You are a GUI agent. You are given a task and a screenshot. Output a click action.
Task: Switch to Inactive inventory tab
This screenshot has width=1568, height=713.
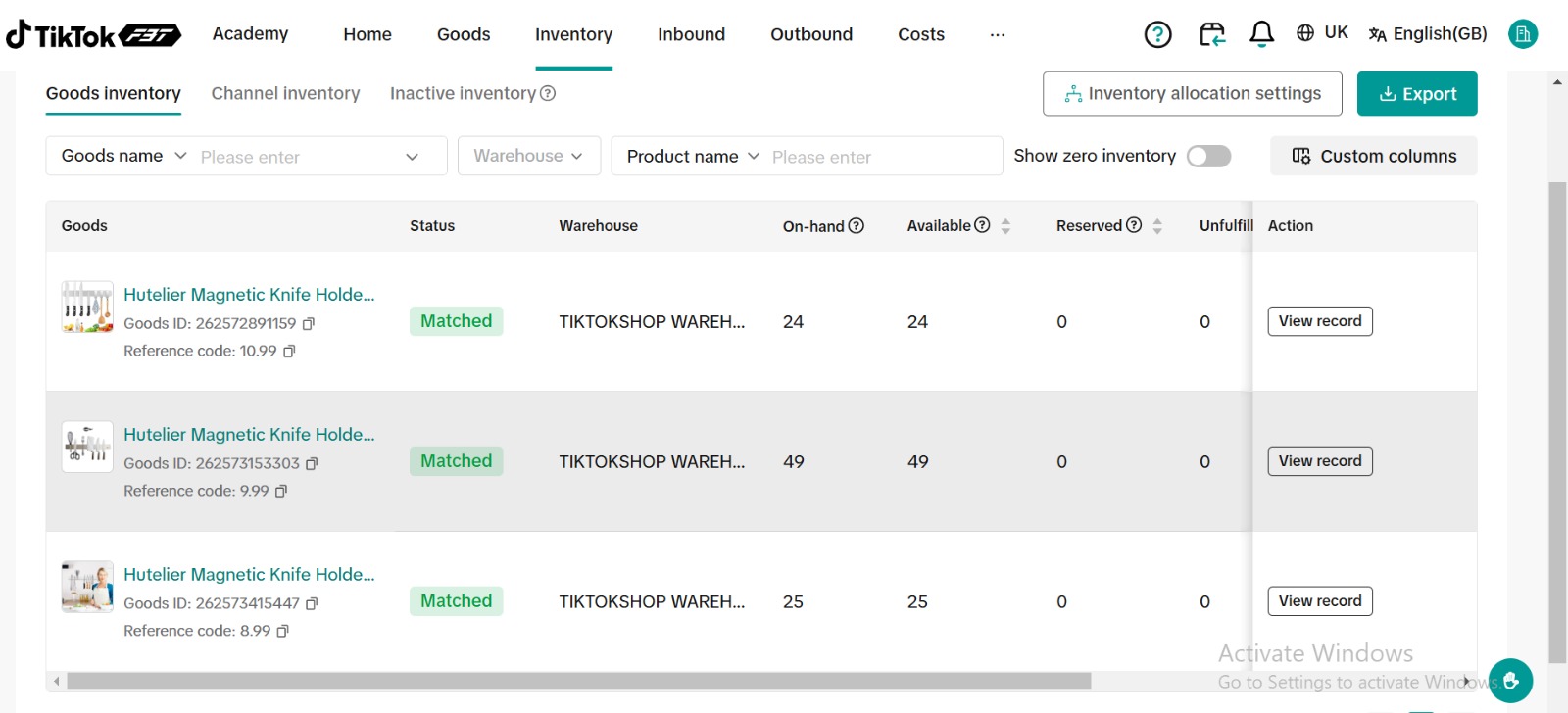point(463,93)
